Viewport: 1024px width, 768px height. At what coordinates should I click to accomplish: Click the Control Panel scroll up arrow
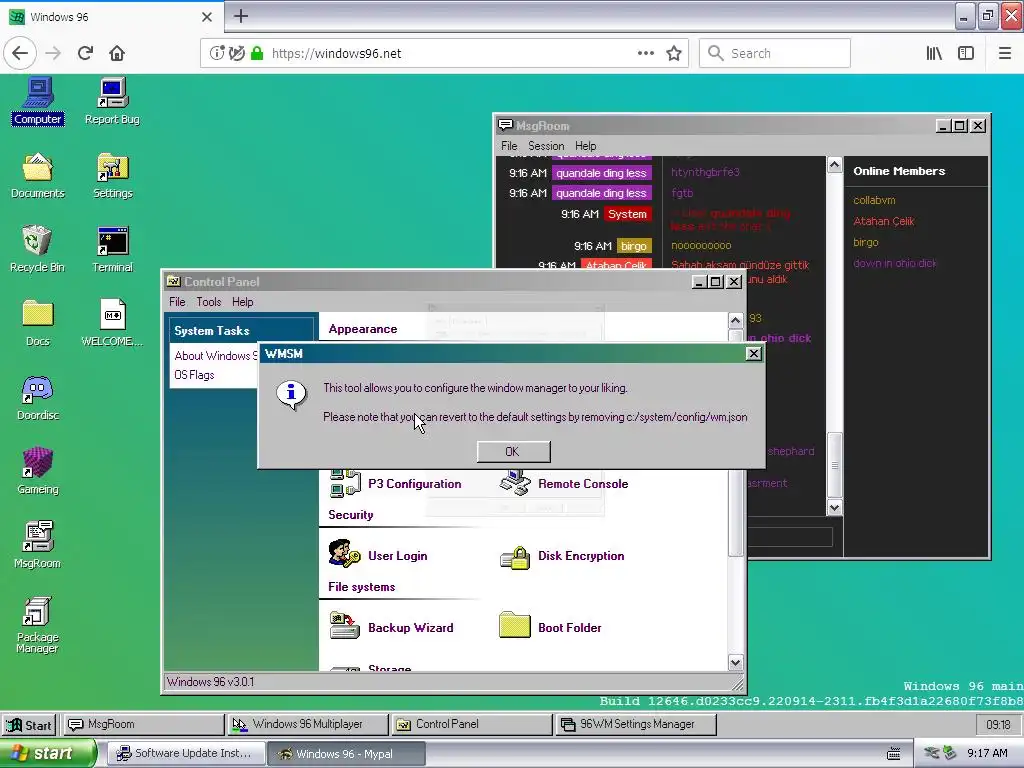coord(735,320)
